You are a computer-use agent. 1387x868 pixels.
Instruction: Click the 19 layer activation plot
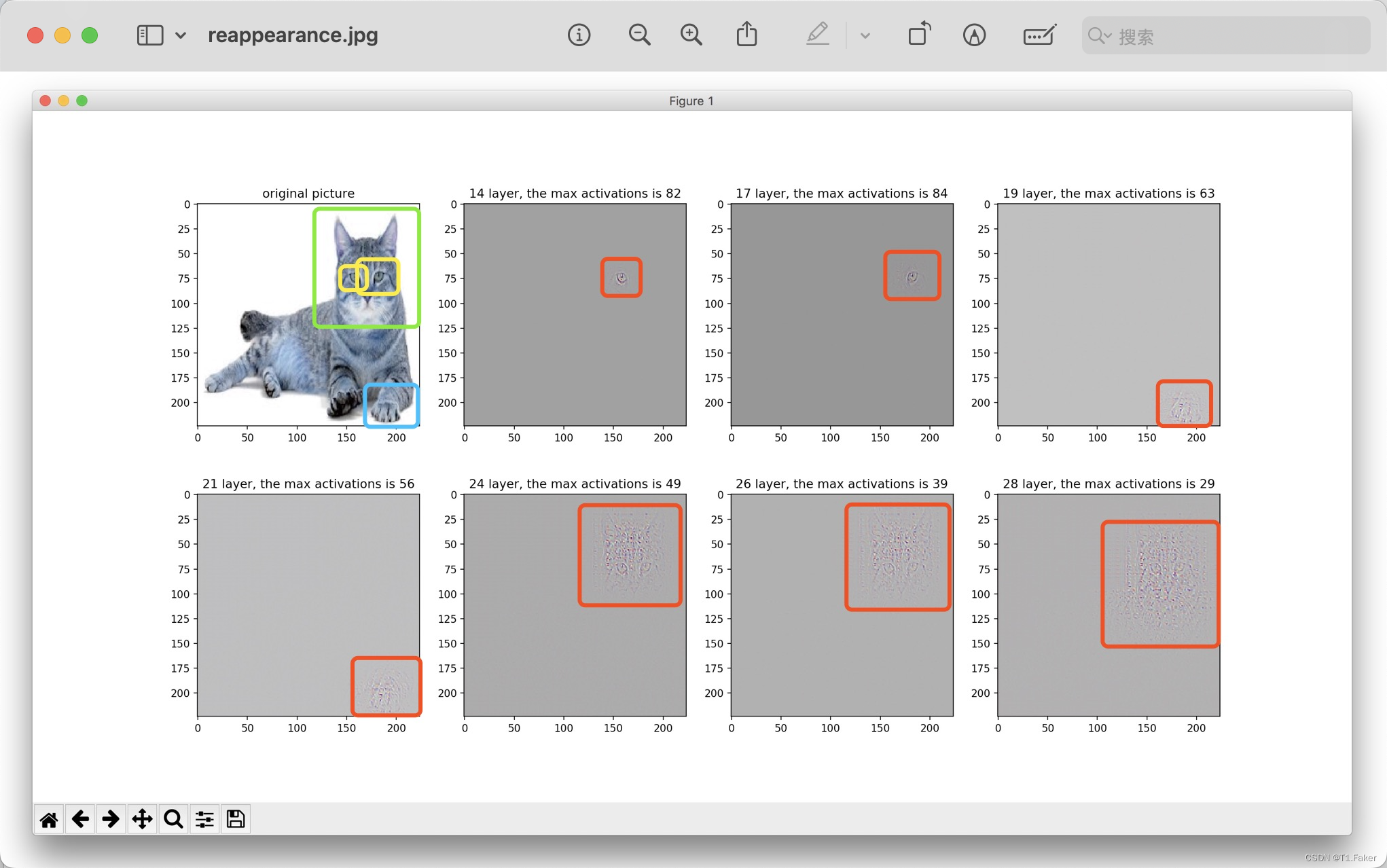[x=1109, y=315]
